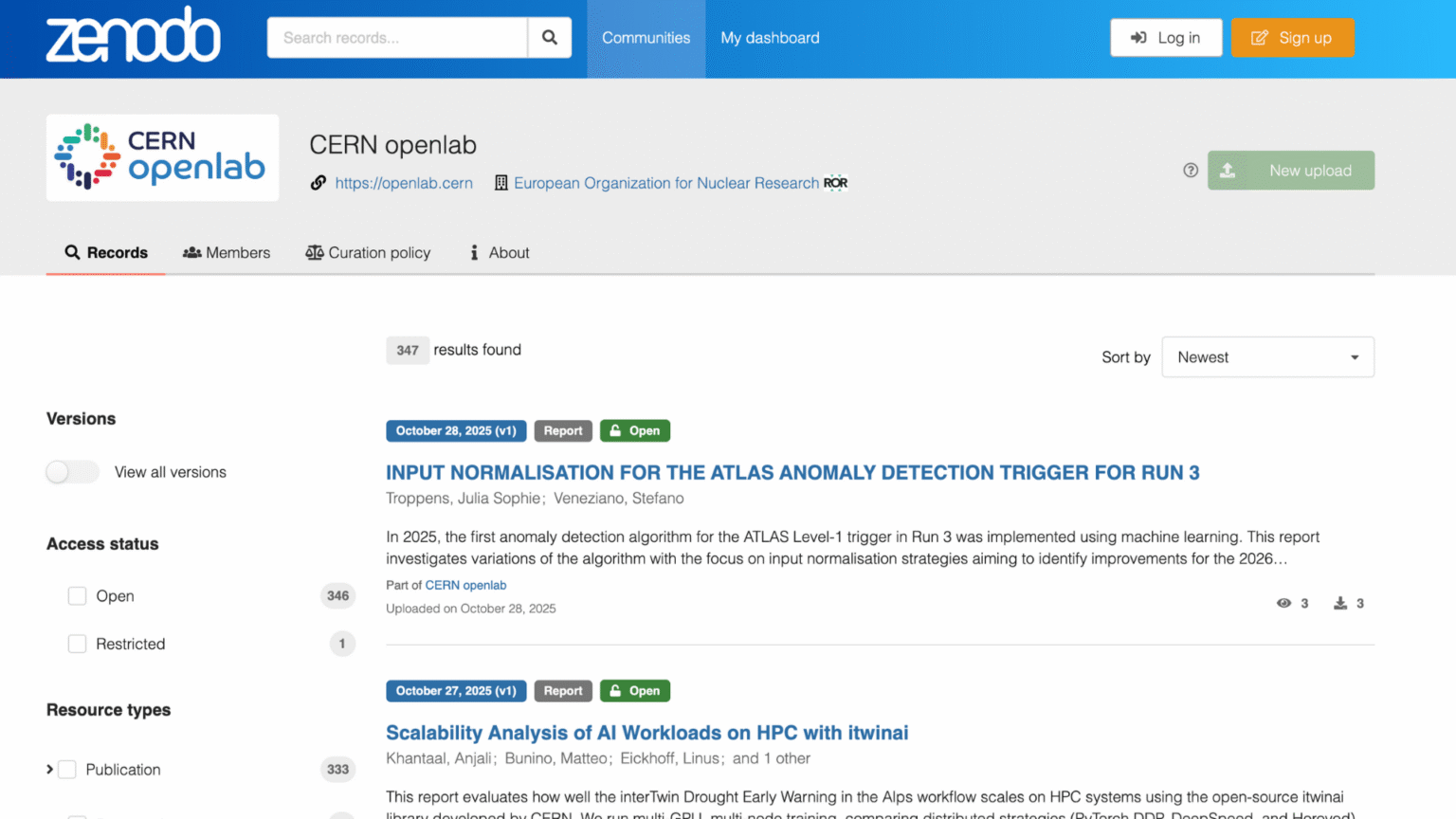Screen dimensions: 1456x819
Task: Click the eye views icon on first record
Action: pyautogui.click(x=1283, y=603)
